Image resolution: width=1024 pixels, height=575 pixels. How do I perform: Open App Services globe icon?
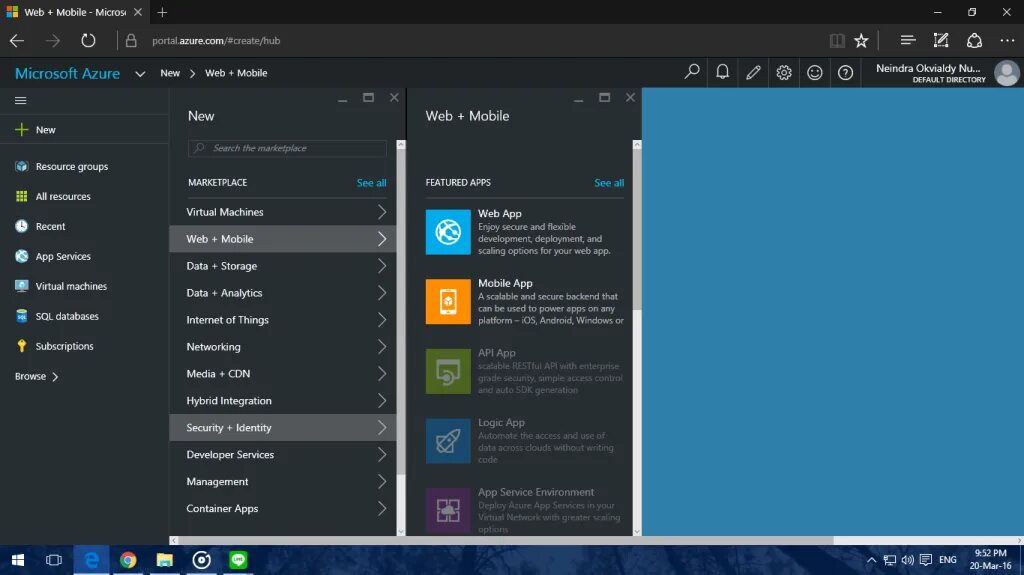(x=22, y=256)
